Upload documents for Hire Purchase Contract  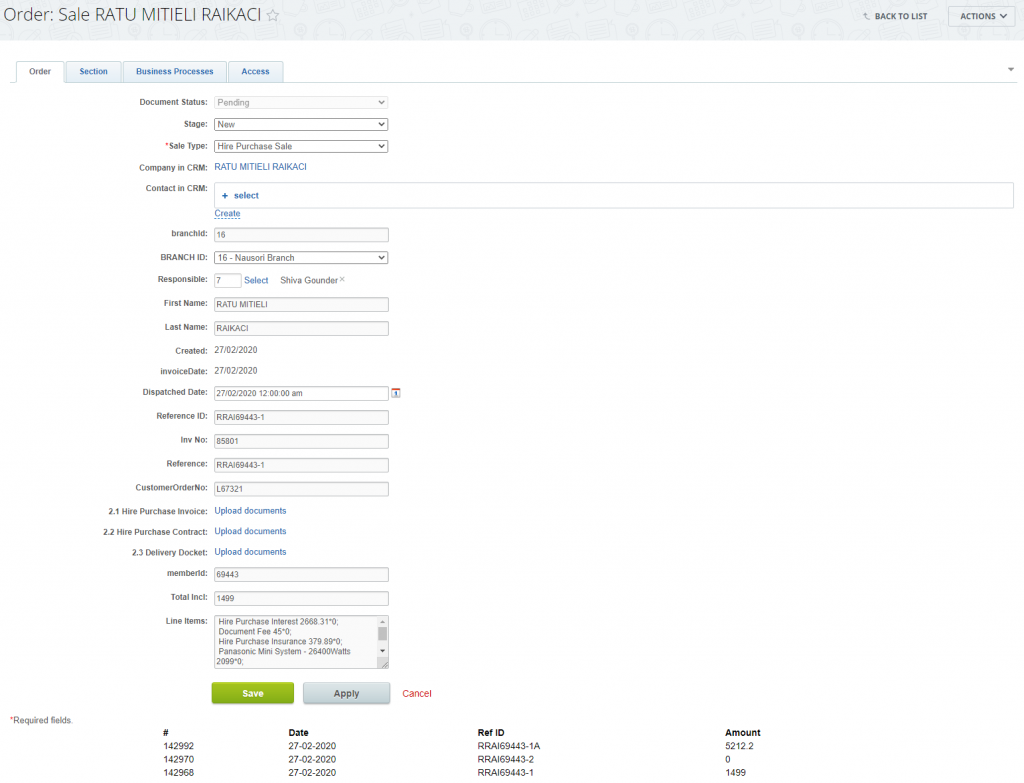click(x=250, y=532)
